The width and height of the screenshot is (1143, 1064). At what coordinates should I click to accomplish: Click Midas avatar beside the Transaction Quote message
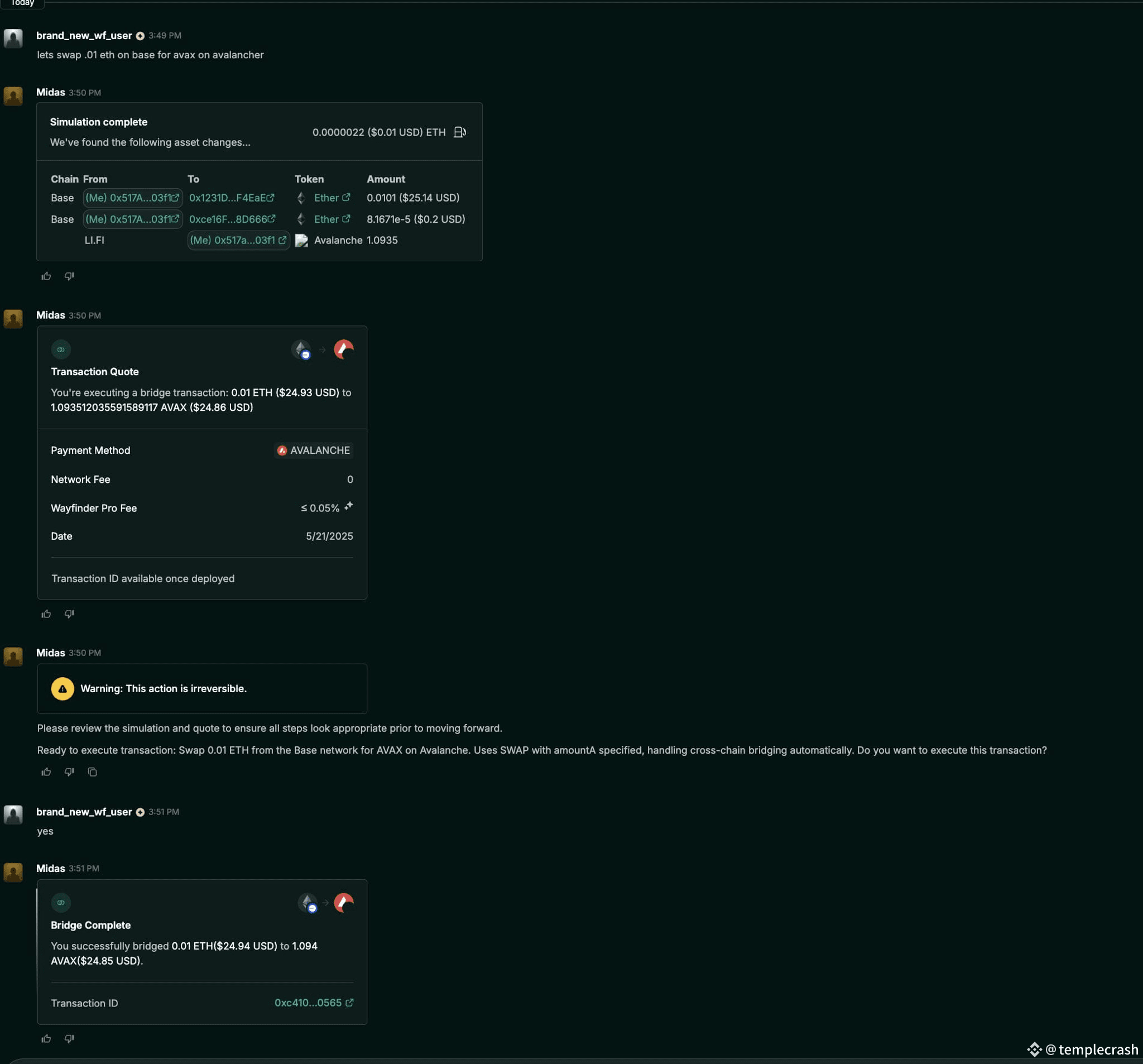pos(13,319)
